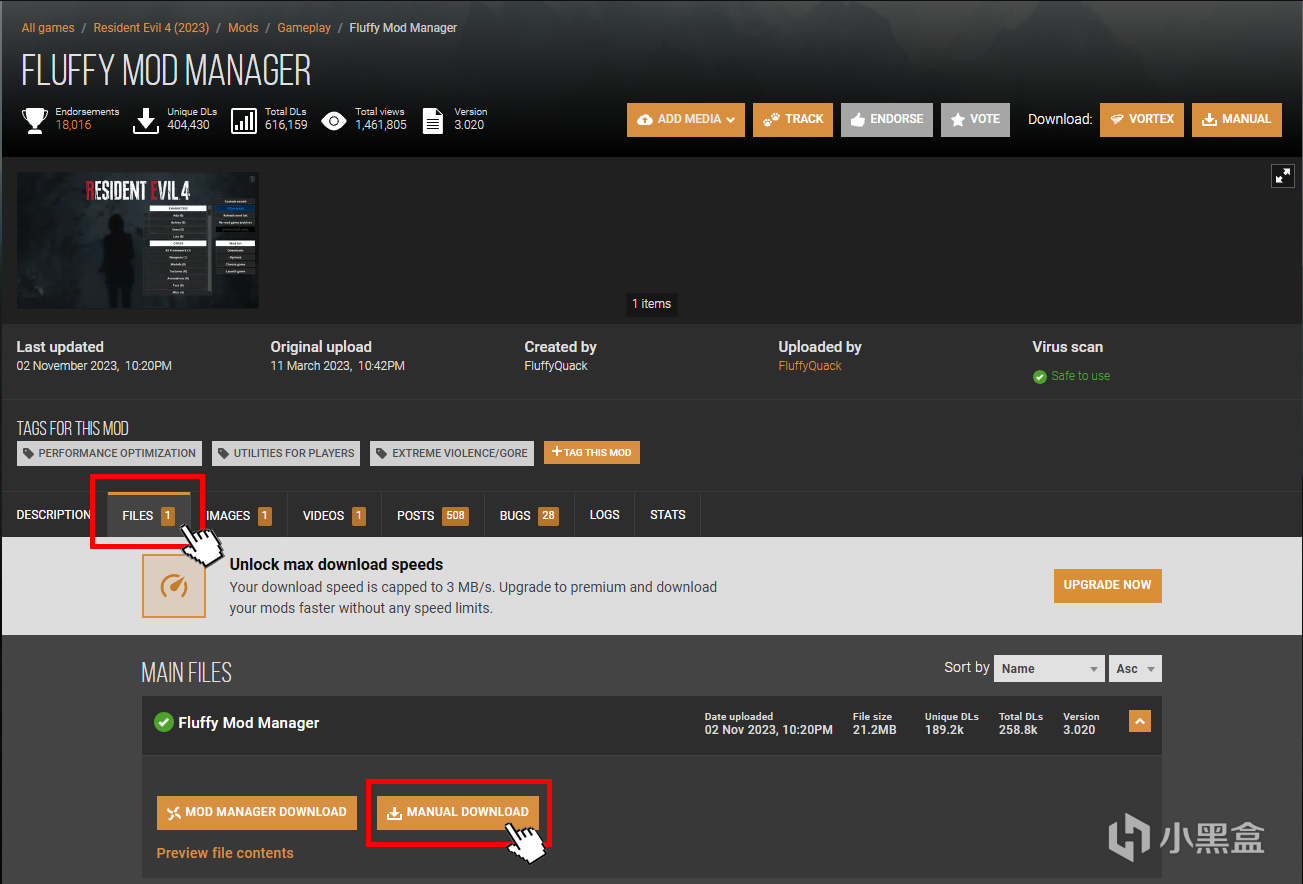Select the Extreme Violence/Gore tag
Viewport: 1303px width, 884px height.
click(x=452, y=453)
